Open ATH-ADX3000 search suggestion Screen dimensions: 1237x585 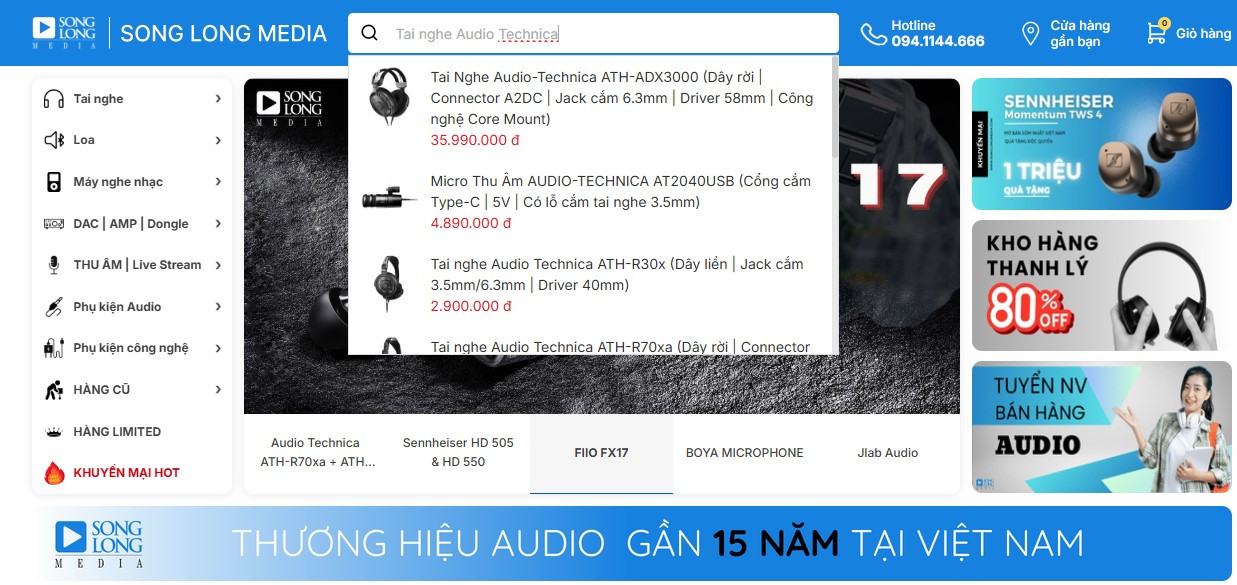pos(590,108)
